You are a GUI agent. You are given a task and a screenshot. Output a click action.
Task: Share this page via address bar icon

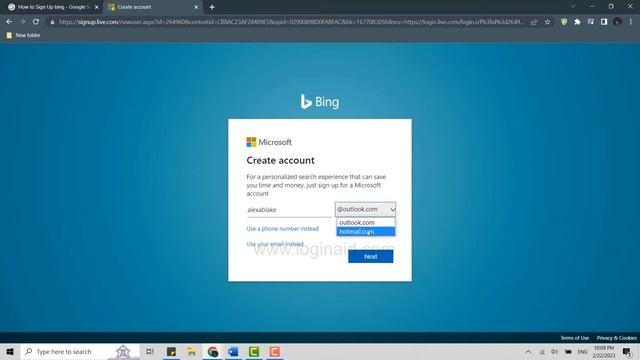(x=534, y=22)
